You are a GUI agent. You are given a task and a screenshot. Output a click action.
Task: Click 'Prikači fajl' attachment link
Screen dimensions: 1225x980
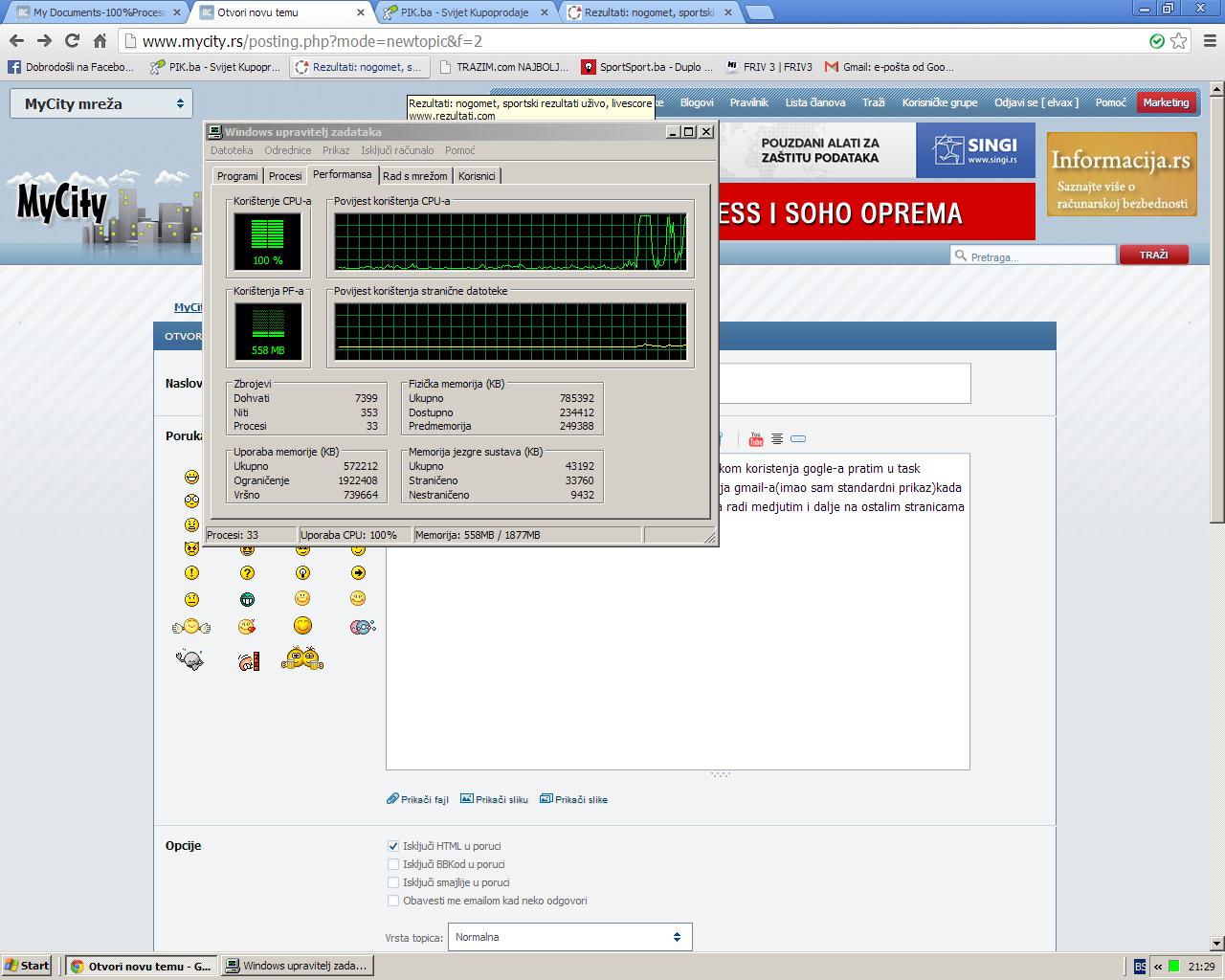(x=417, y=799)
